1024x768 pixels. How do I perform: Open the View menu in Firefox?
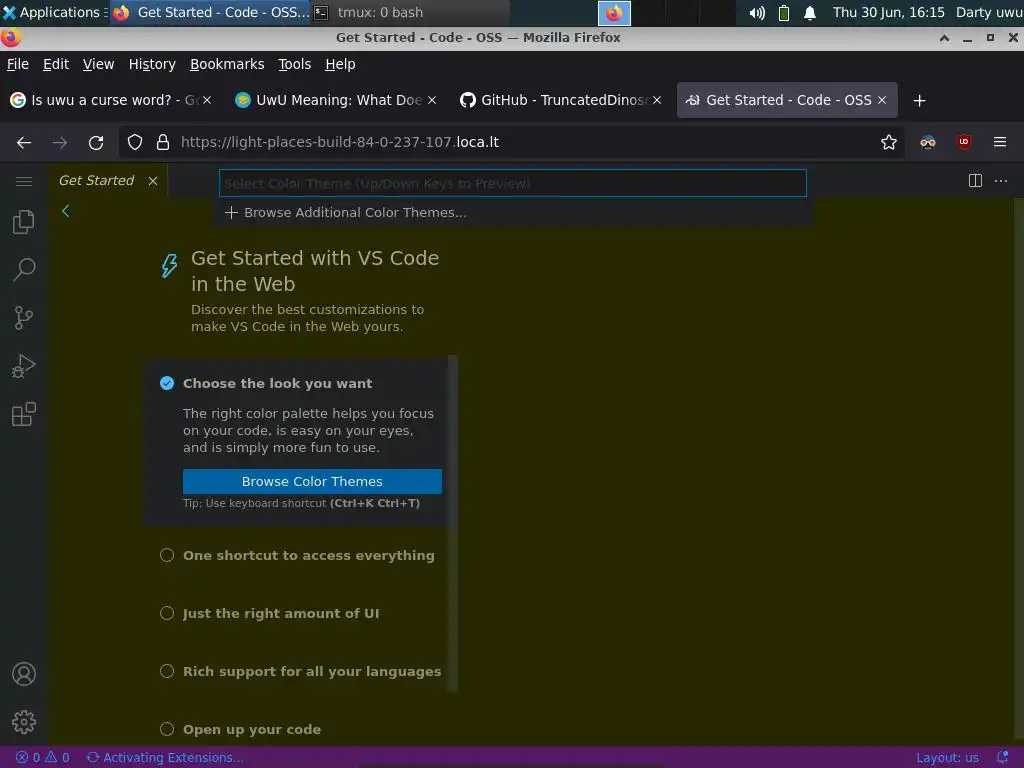pos(98,64)
